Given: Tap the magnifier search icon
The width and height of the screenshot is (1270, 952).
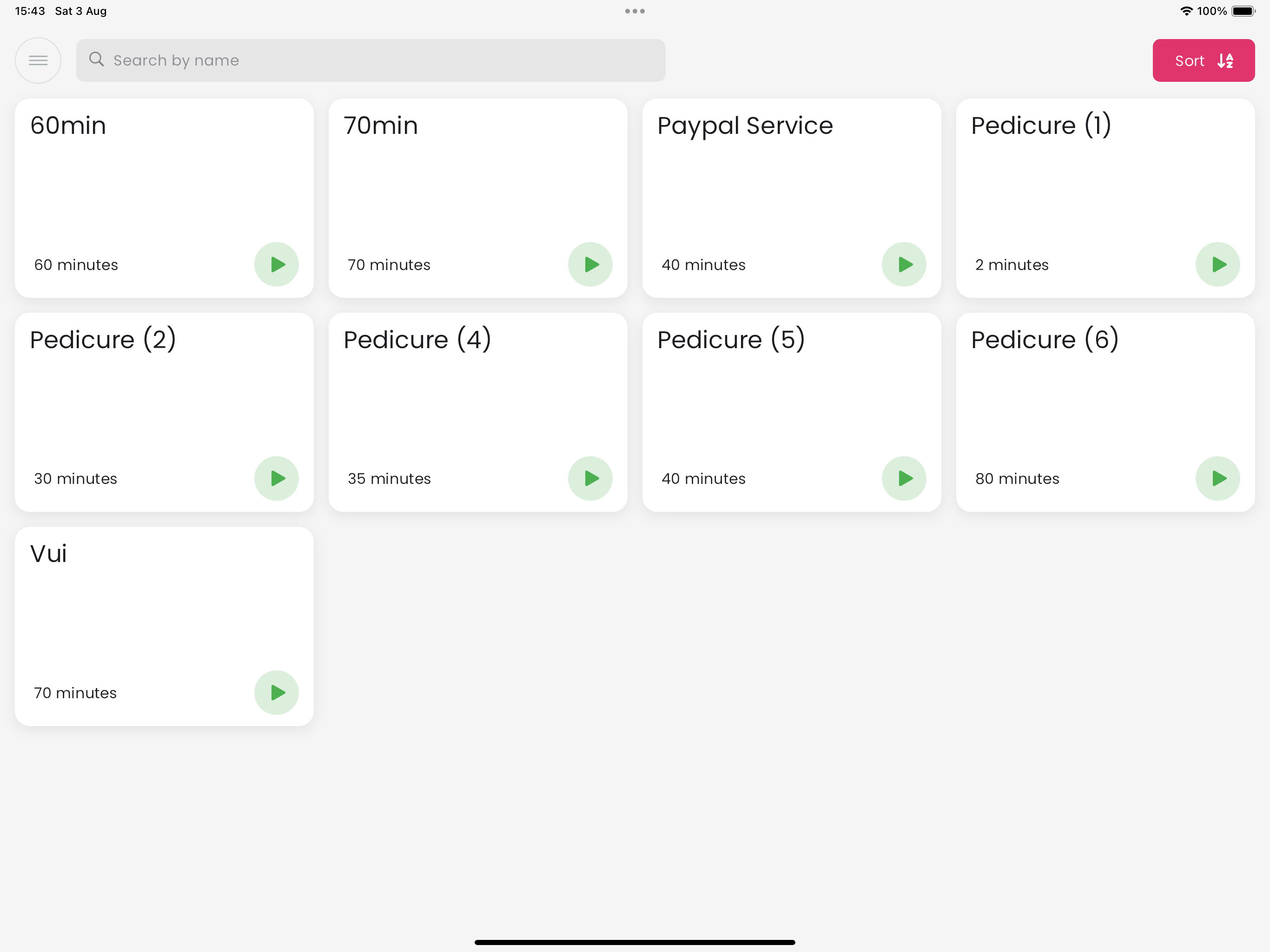Looking at the screenshot, I should pyautogui.click(x=96, y=59).
